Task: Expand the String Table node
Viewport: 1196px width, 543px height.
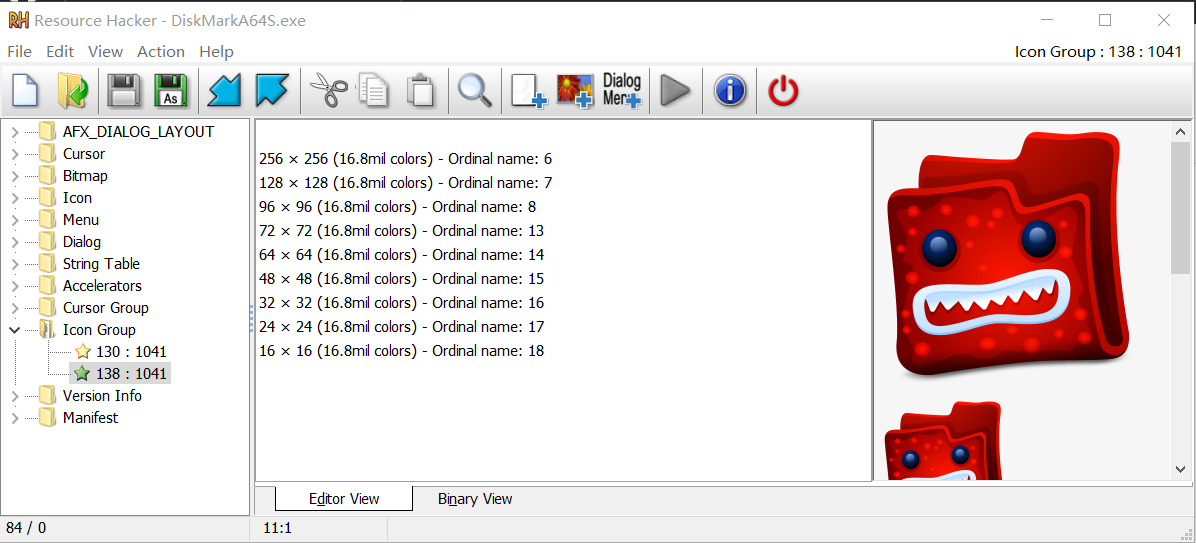Action: [15, 264]
